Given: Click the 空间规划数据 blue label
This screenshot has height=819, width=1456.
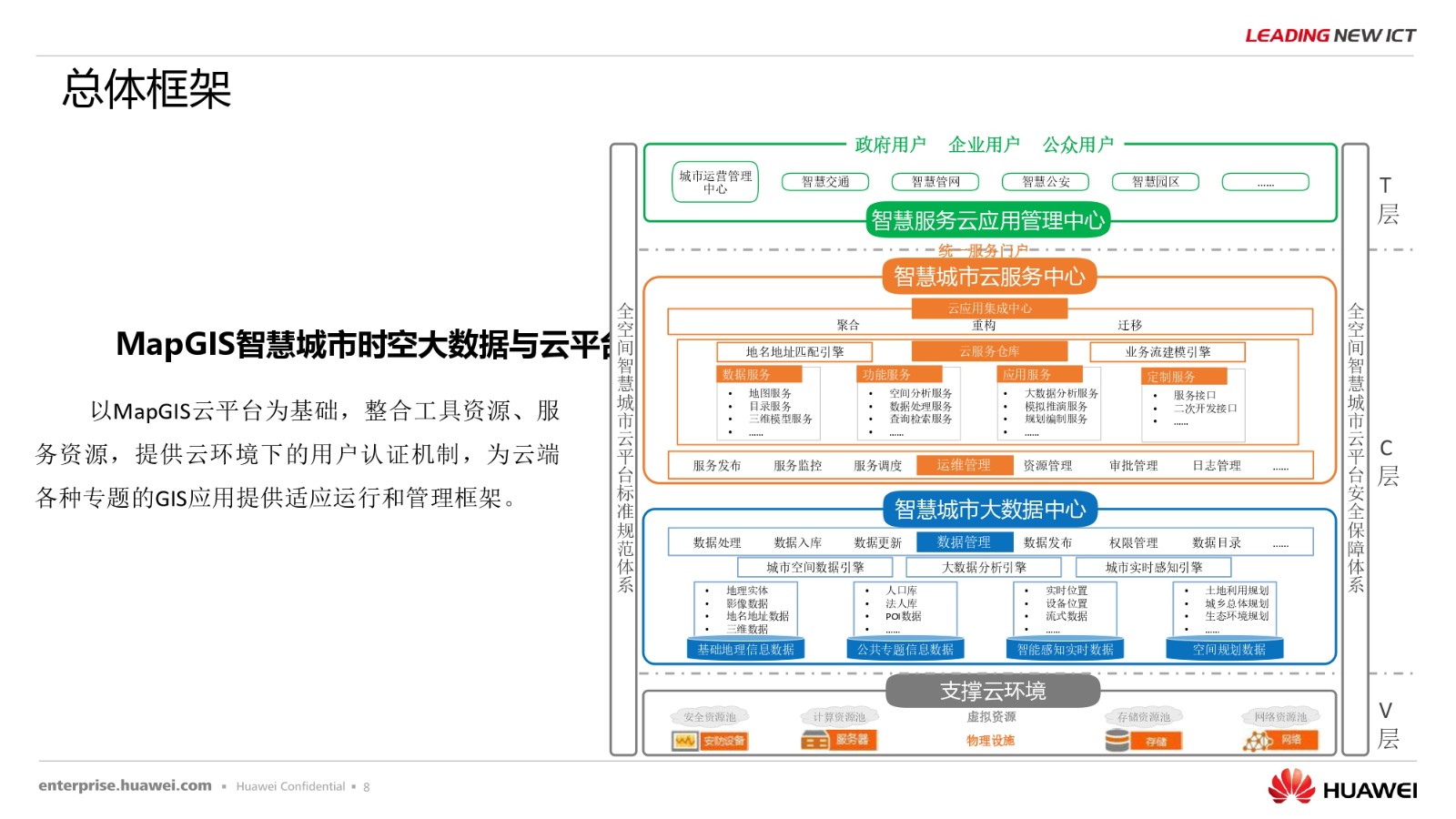Looking at the screenshot, I should click(x=1225, y=650).
